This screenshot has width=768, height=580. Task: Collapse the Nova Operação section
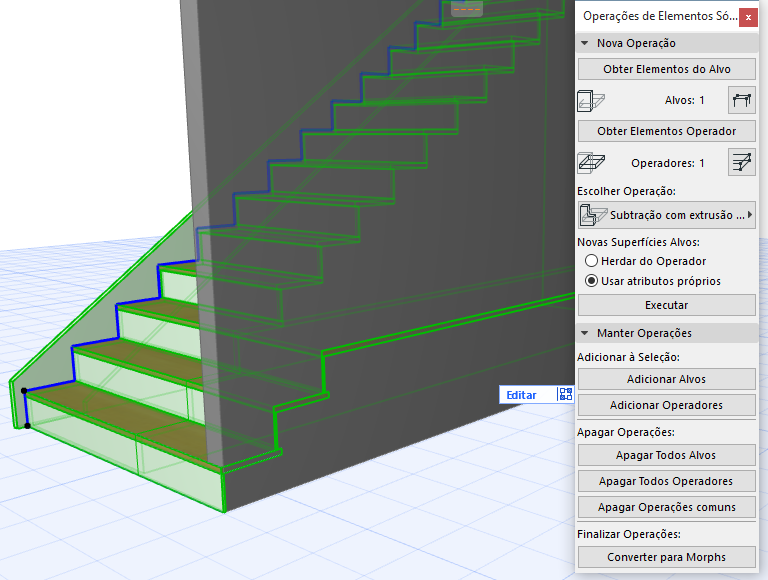coord(584,43)
